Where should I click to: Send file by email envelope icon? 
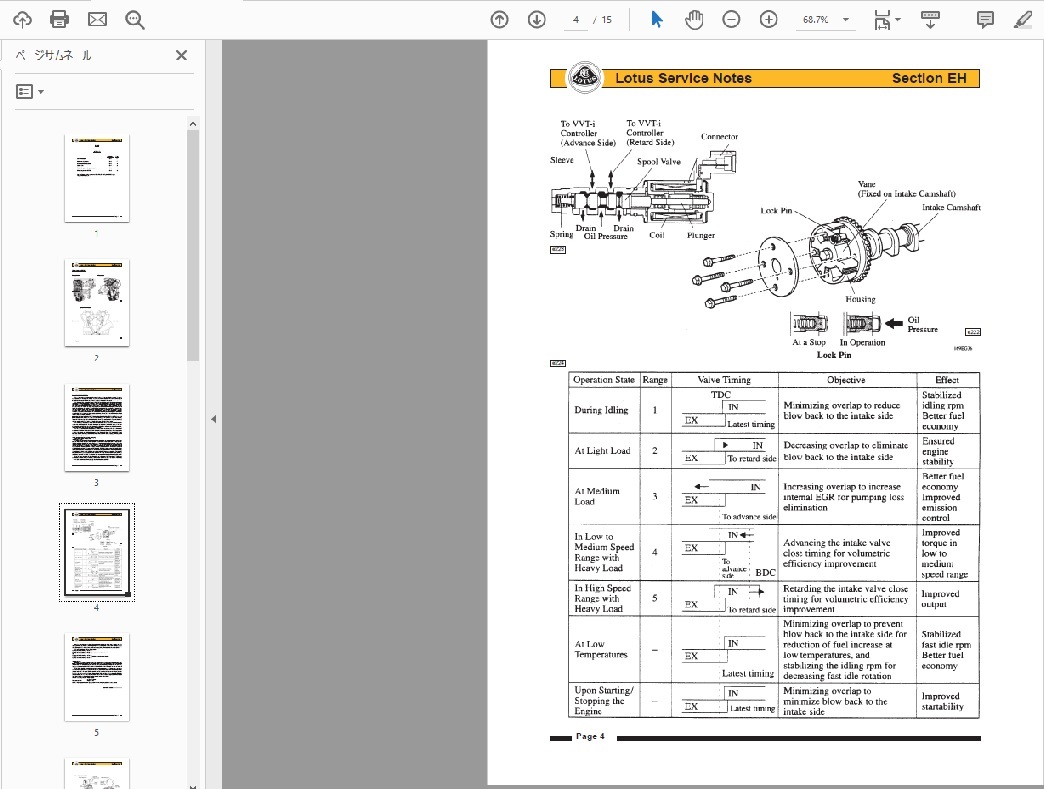click(x=97, y=20)
